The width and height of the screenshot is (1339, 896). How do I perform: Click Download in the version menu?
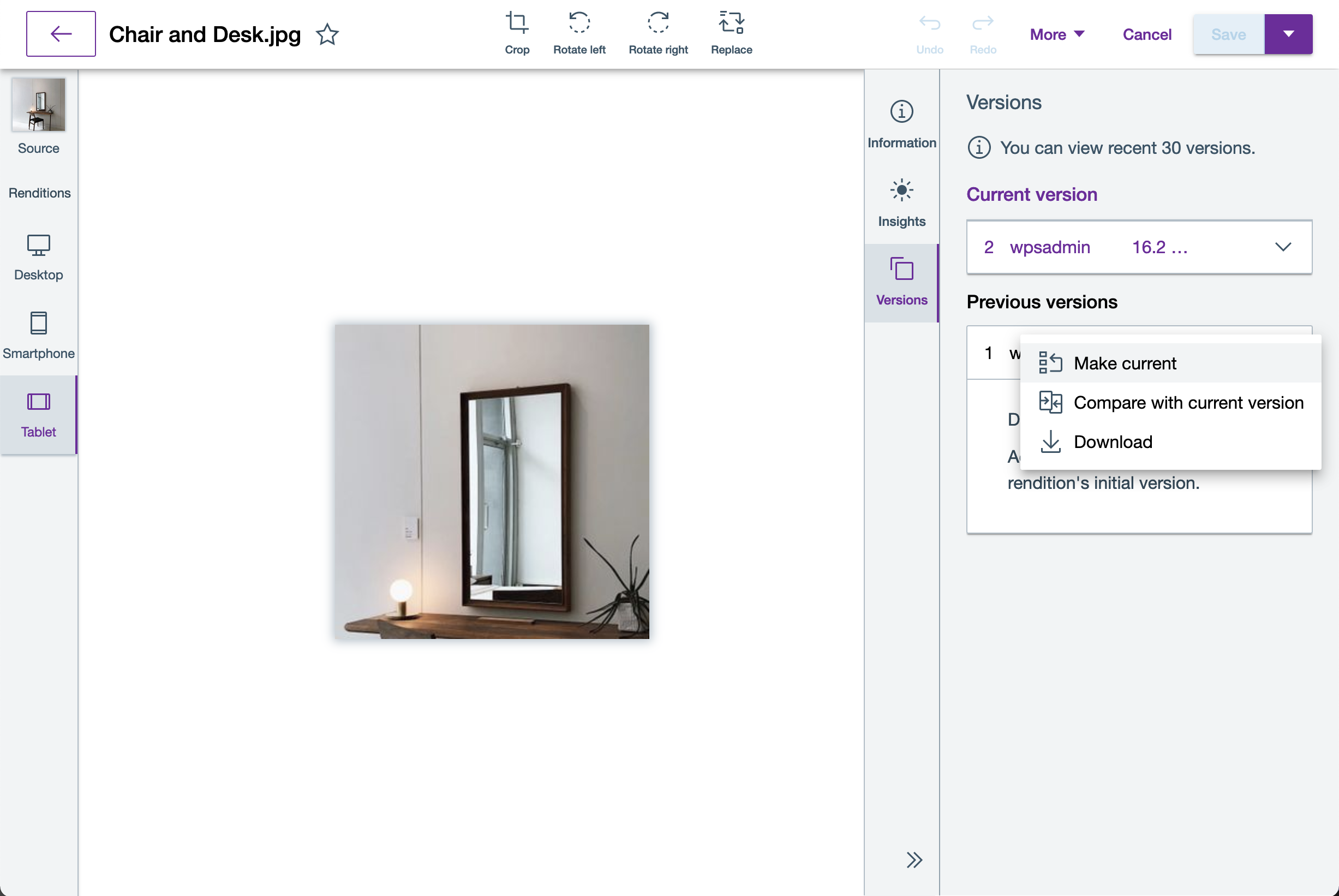point(1112,441)
